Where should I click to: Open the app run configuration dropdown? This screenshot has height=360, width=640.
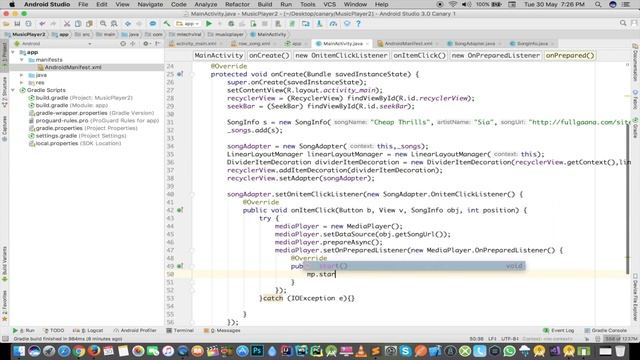[x=187, y=24]
